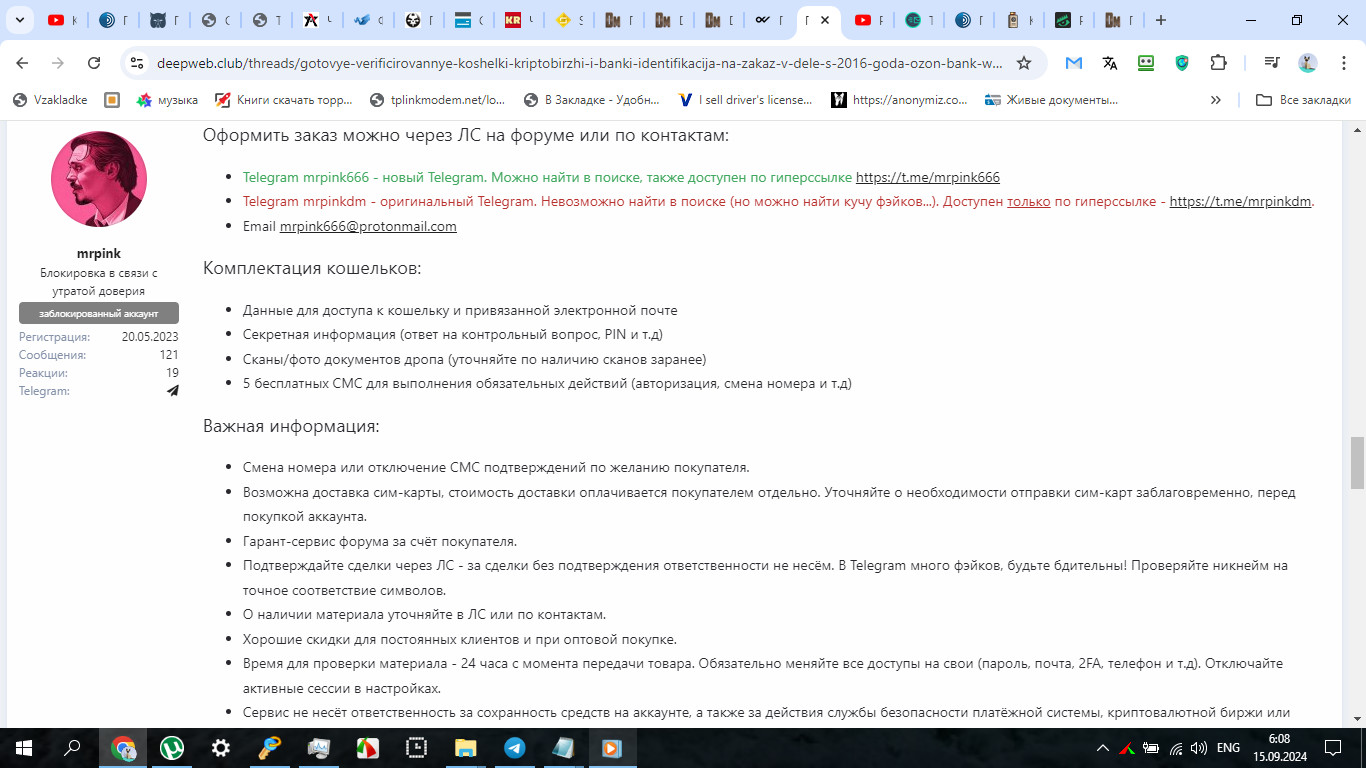Image resolution: width=1366 pixels, height=768 pixels.
Task: Open the Книги скачать торр... bookmark
Action: (284, 100)
